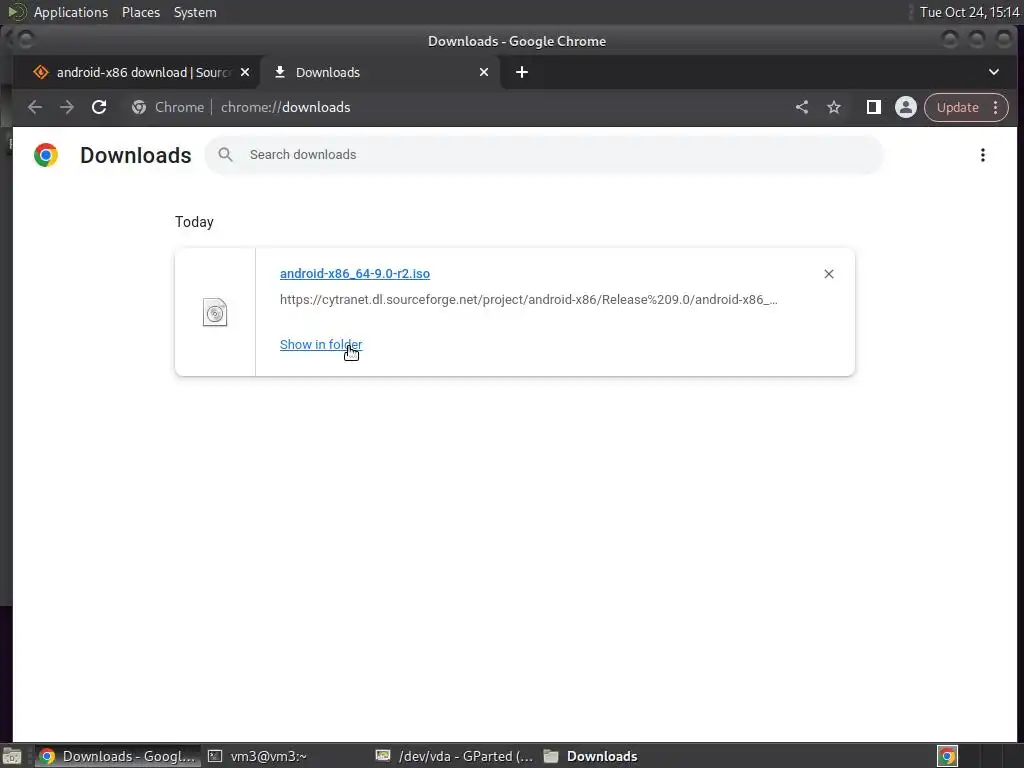Click the Update Chrome button
Viewport: 1024px width, 768px height.
pyautogui.click(x=957, y=107)
